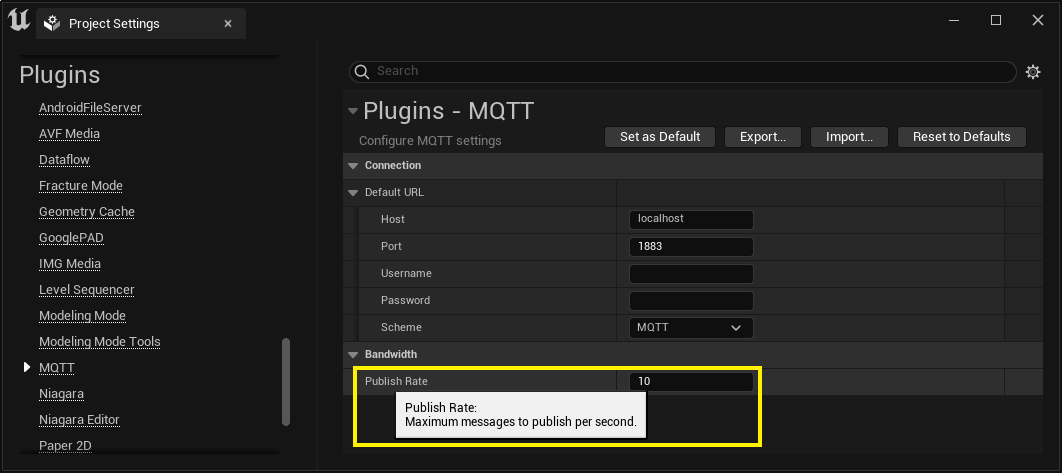Image resolution: width=1062 pixels, height=473 pixels.
Task: Click the Import... button
Action: (x=849, y=137)
